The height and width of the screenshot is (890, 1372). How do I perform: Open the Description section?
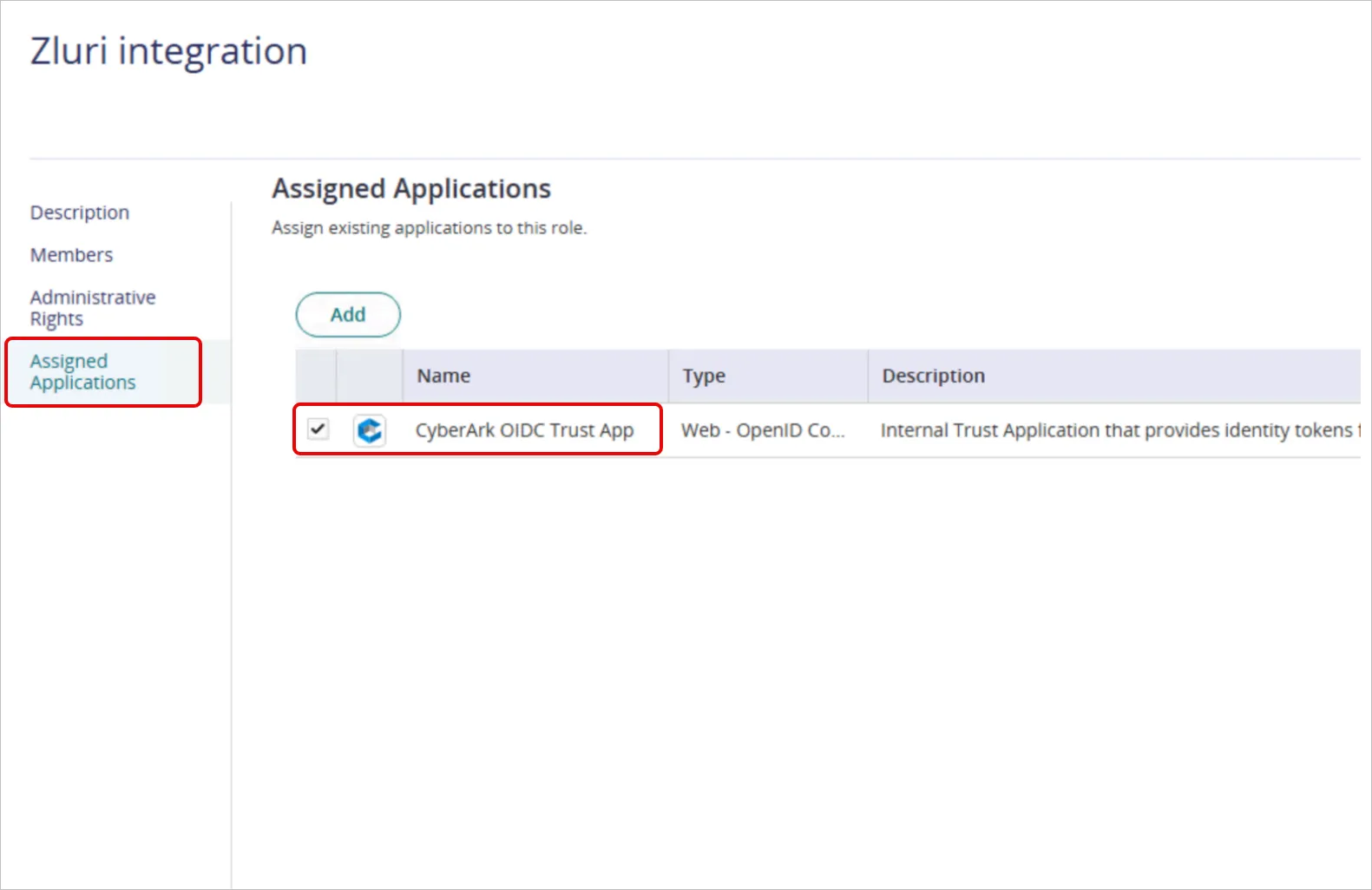coord(80,213)
